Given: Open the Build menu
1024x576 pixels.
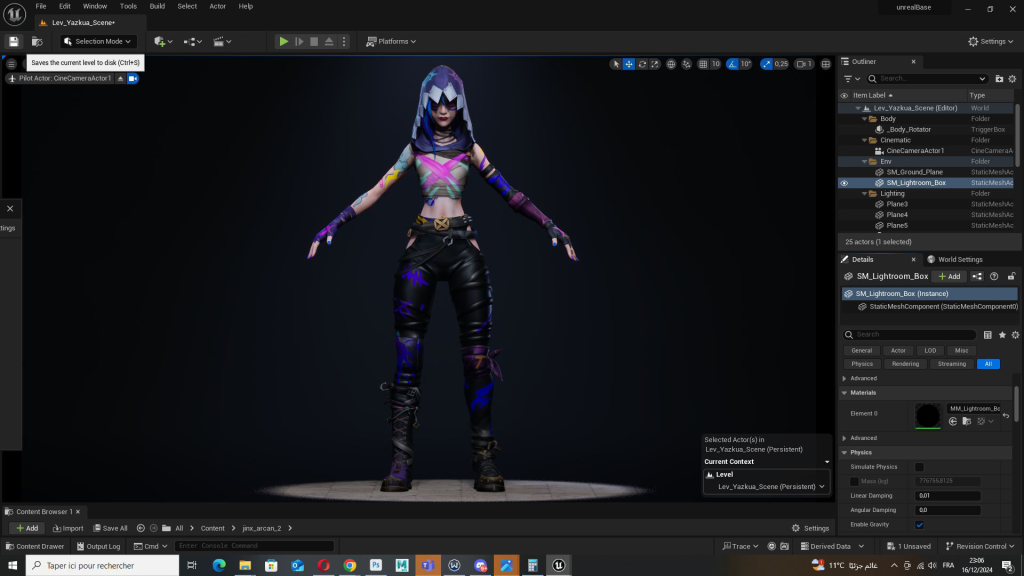Looking at the screenshot, I should 157,6.
